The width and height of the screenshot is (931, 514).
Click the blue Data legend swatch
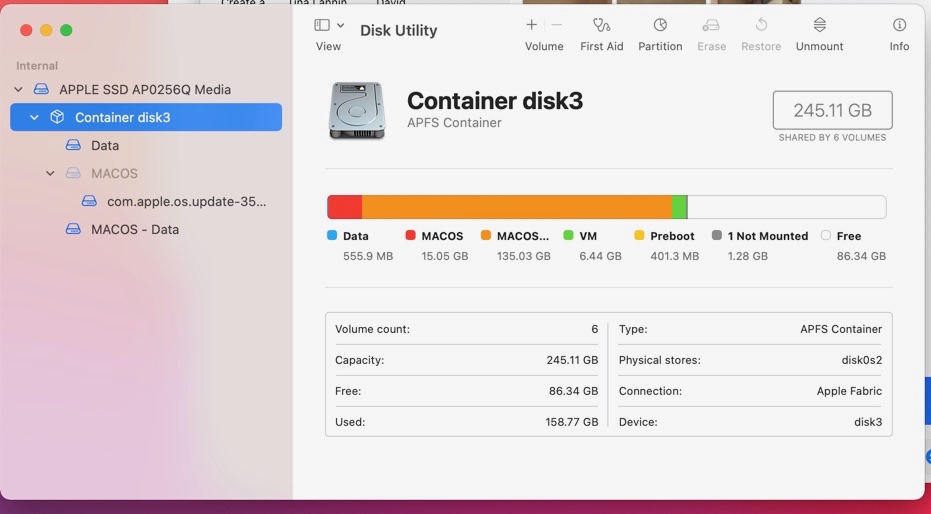tap(332, 236)
